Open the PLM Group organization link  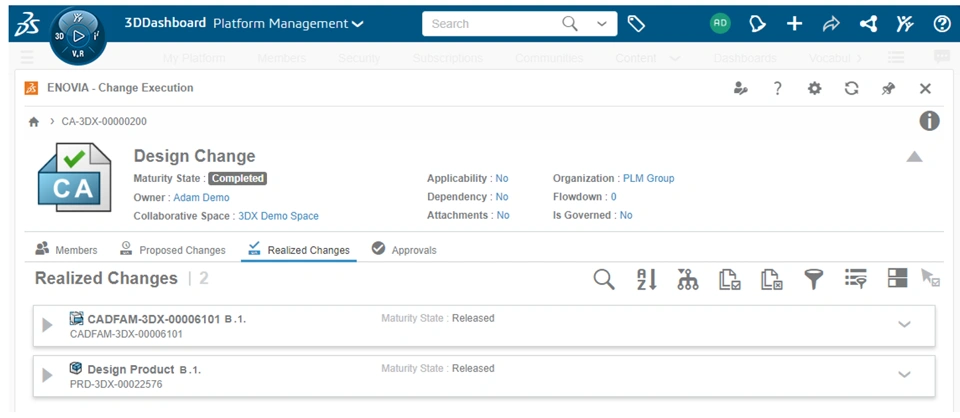pos(648,179)
